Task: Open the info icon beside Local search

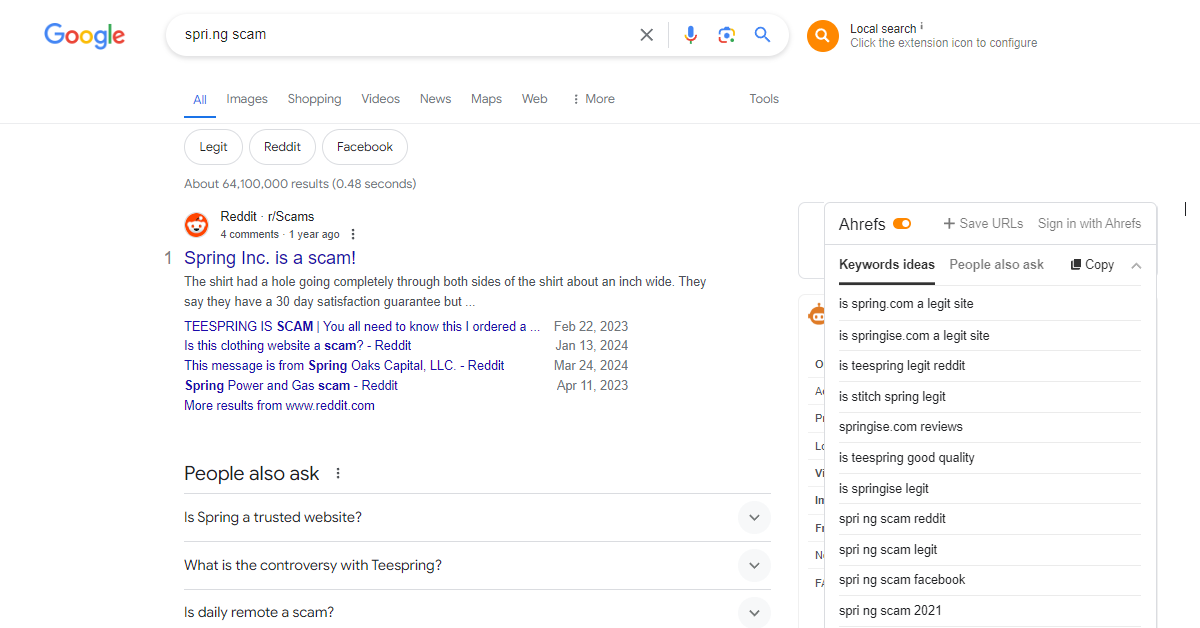Action: 922,27
